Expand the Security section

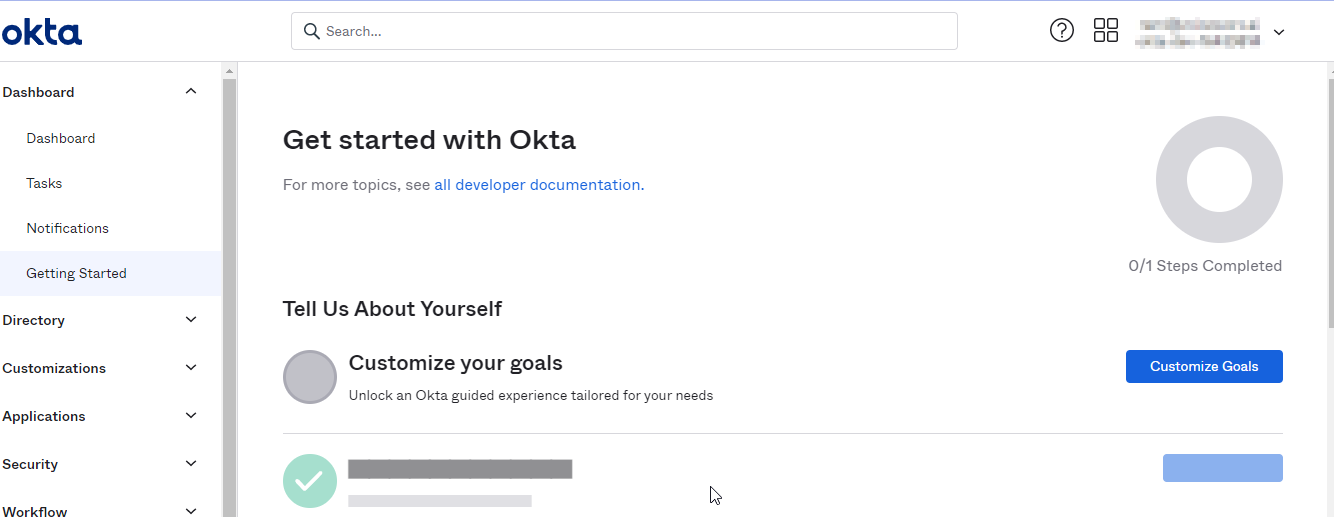(x=191, y=464)
